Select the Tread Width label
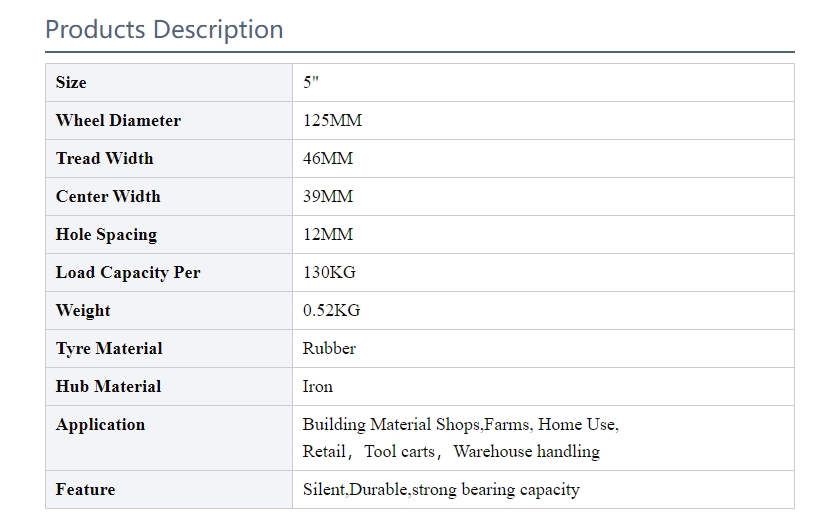The width and height of the screenshot is (828, 528). coord(105,158)
